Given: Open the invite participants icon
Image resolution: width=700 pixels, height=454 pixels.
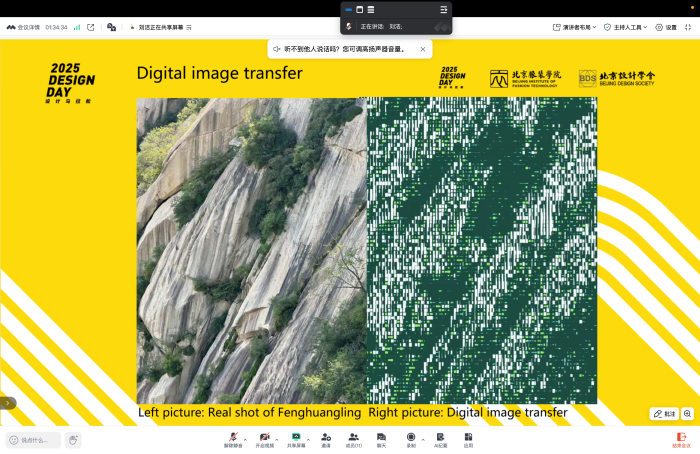Looking at the screenshot, I should (x=326, y=438).
